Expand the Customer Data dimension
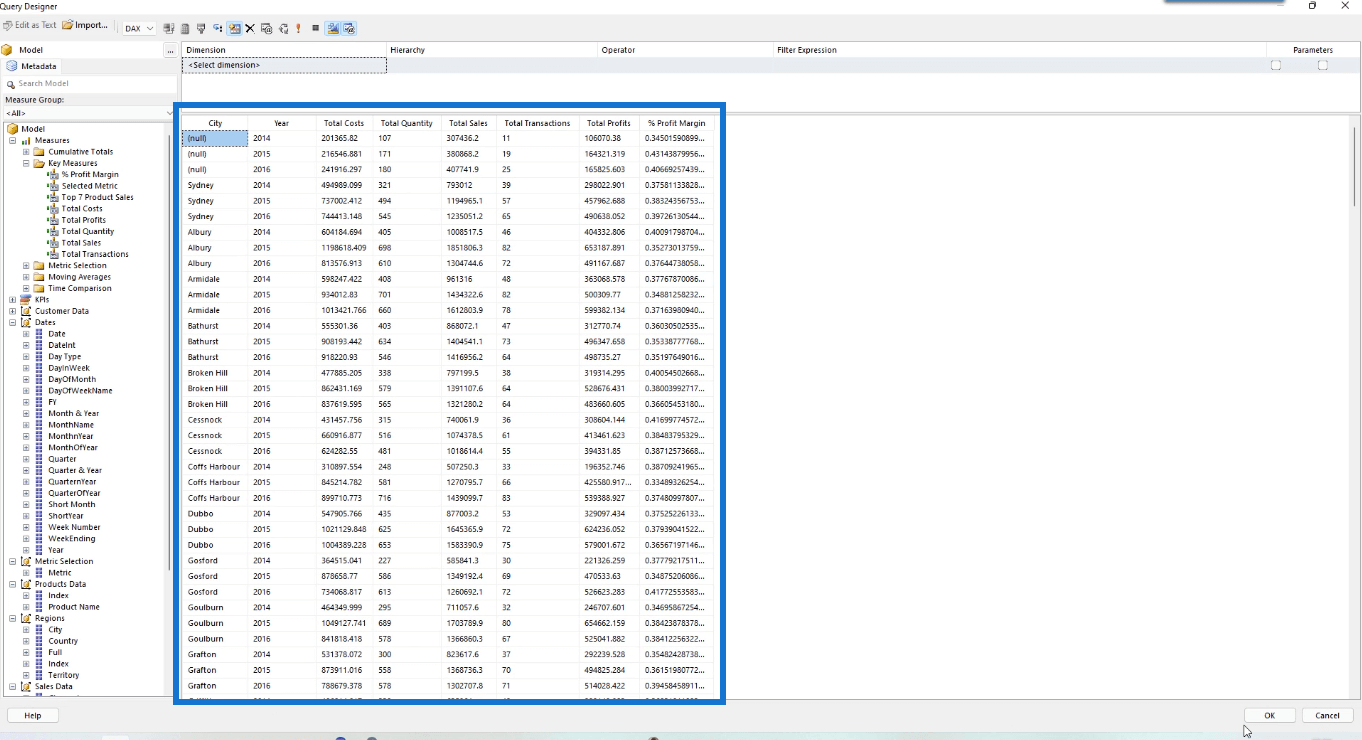This screenshot has width=1362, height=740. point(13,311)
